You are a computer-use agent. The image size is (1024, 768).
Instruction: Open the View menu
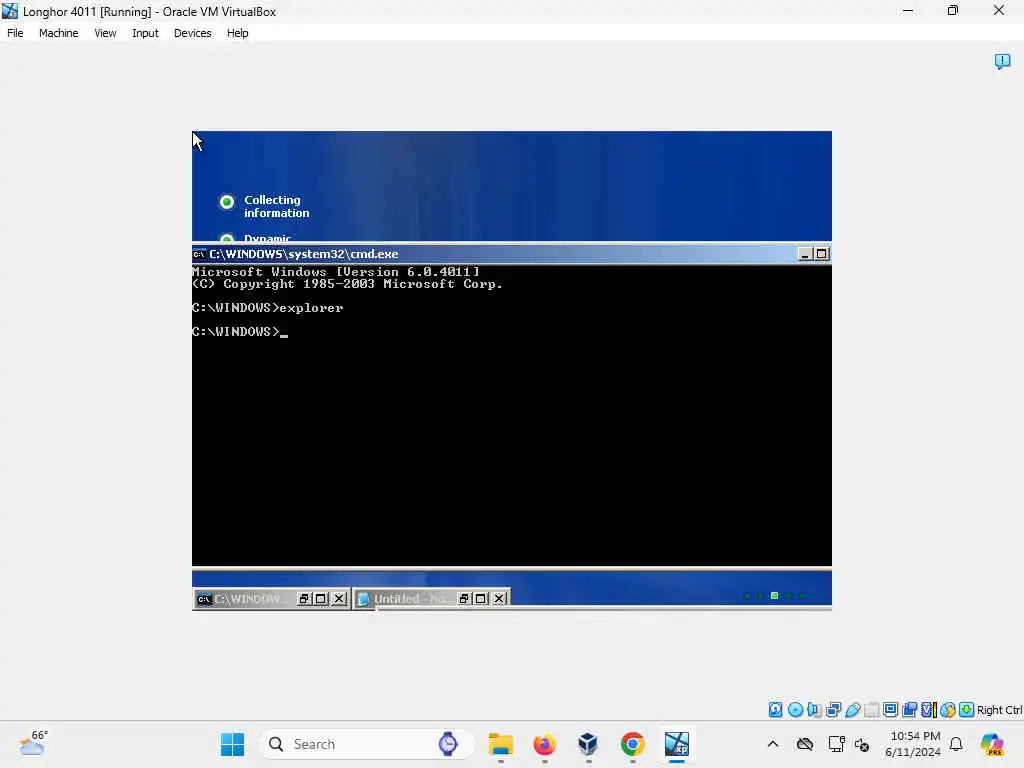[105, 33]
